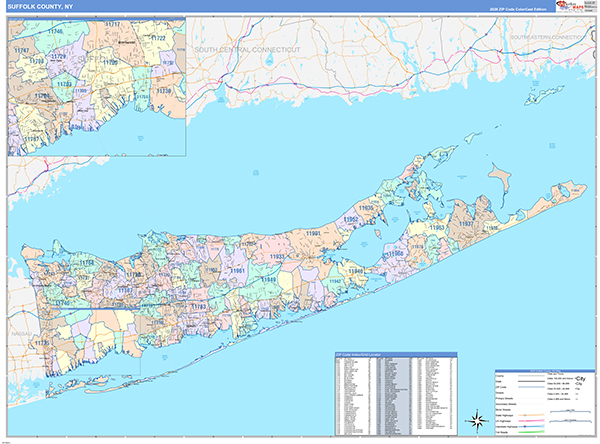The height and width of the screenshot is (444, 600).
Task: Click ZIP label 11757 in the inset map
Action: coord(32,139)
